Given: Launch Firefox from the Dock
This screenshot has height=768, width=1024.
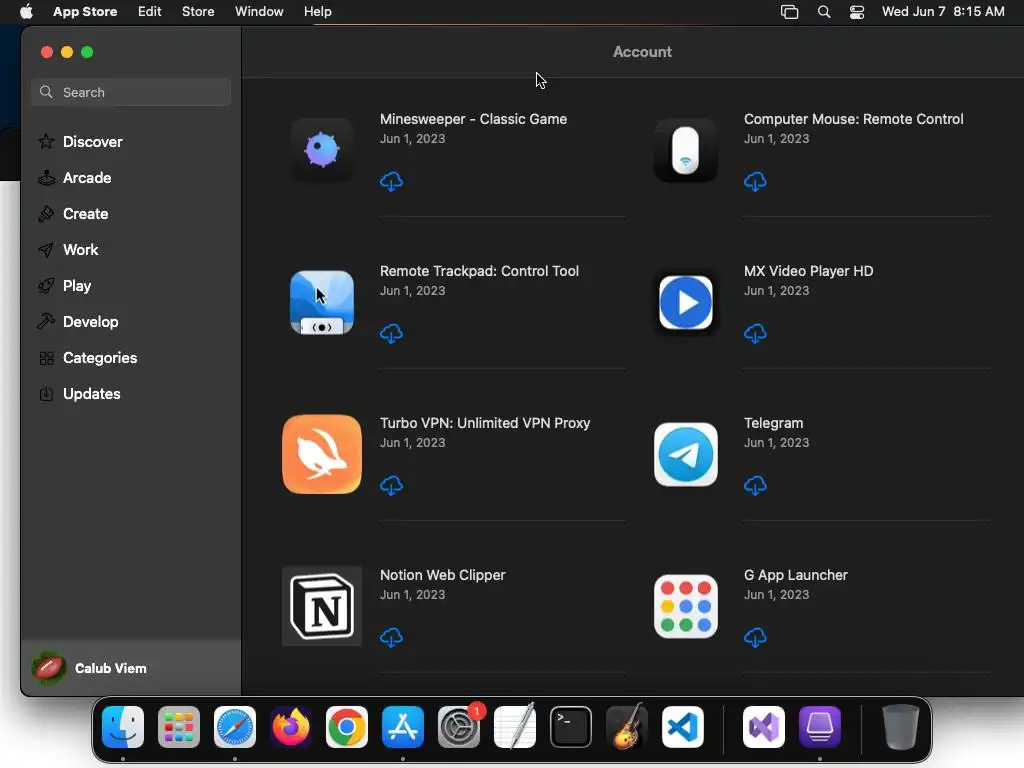Looking at the screenshot, I should 291,727.
